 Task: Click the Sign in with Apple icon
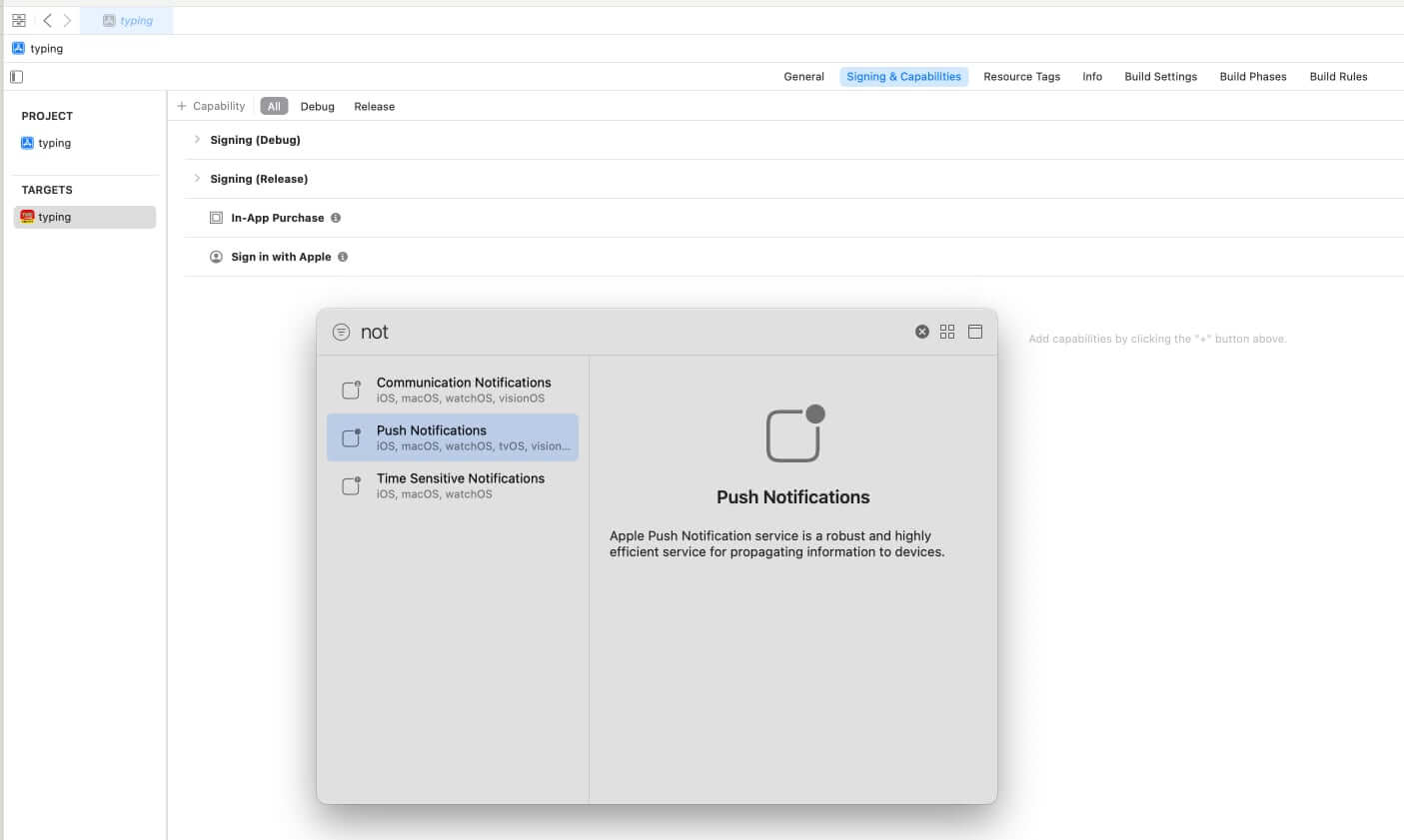pos(216,257)
